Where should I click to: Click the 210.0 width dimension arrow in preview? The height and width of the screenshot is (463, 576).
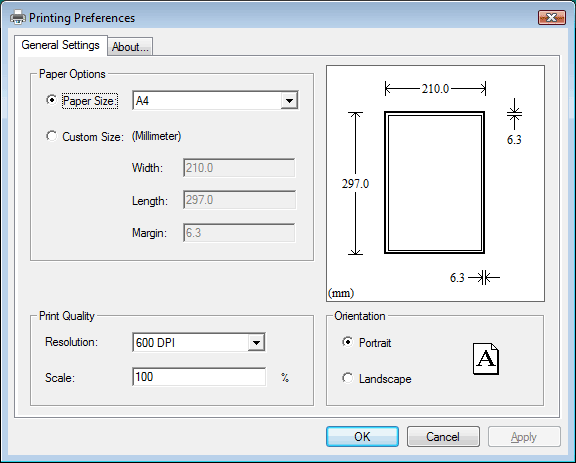click(x=435, y=89)
